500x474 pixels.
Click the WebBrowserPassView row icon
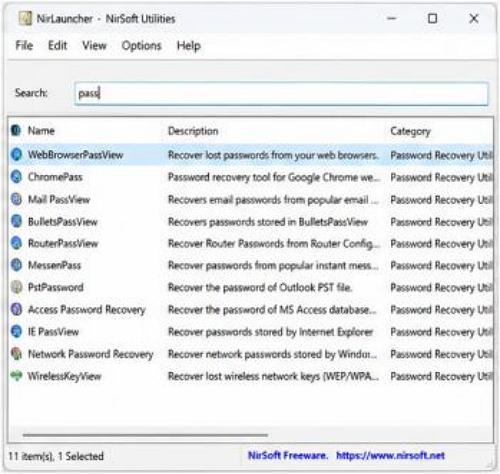(16, 155)
